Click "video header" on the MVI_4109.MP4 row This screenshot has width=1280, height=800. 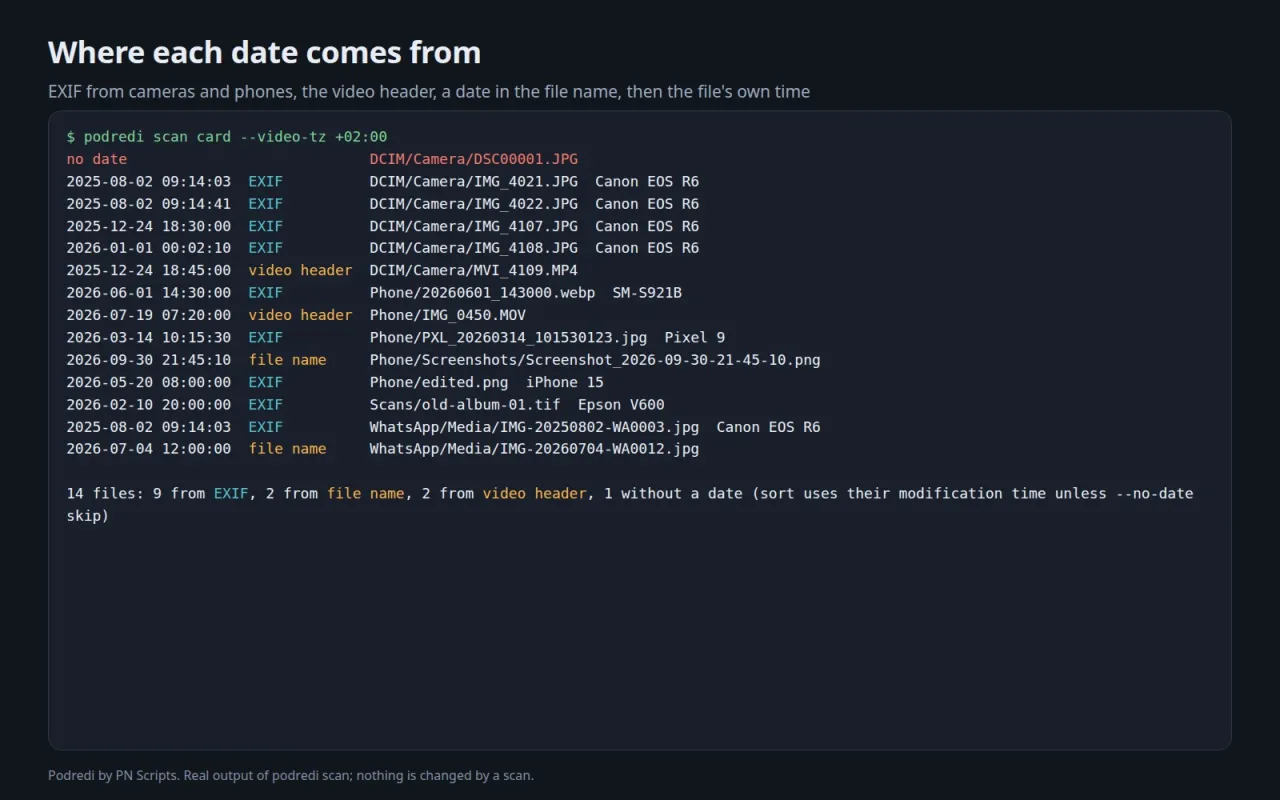301,270
